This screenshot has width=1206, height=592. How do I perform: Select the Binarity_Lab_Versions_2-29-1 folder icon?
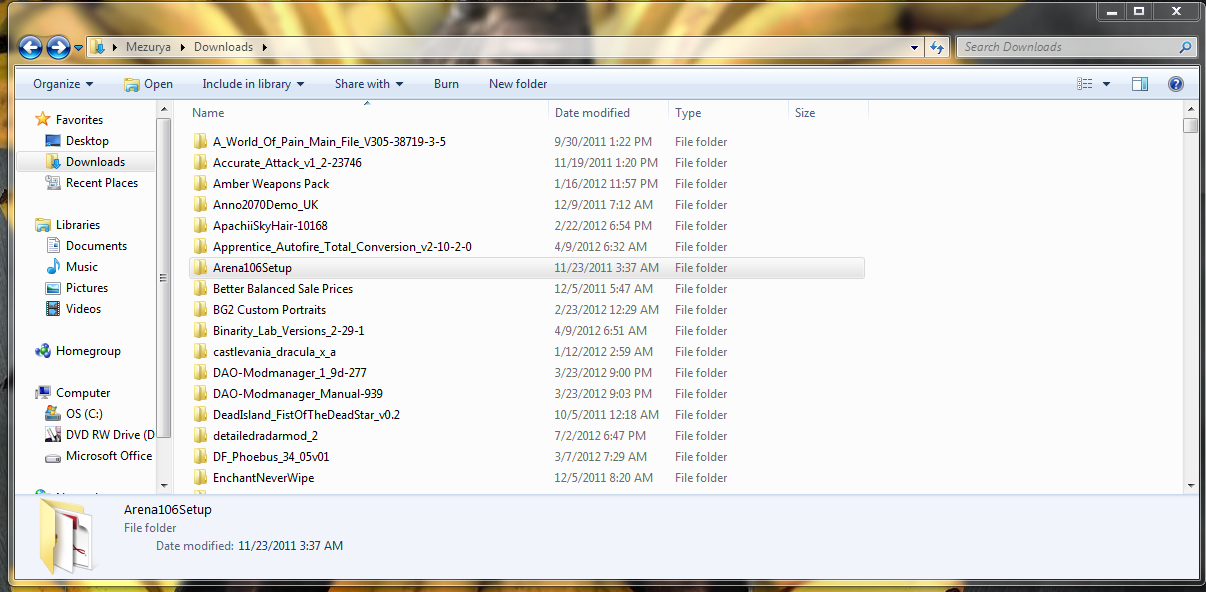201,330
